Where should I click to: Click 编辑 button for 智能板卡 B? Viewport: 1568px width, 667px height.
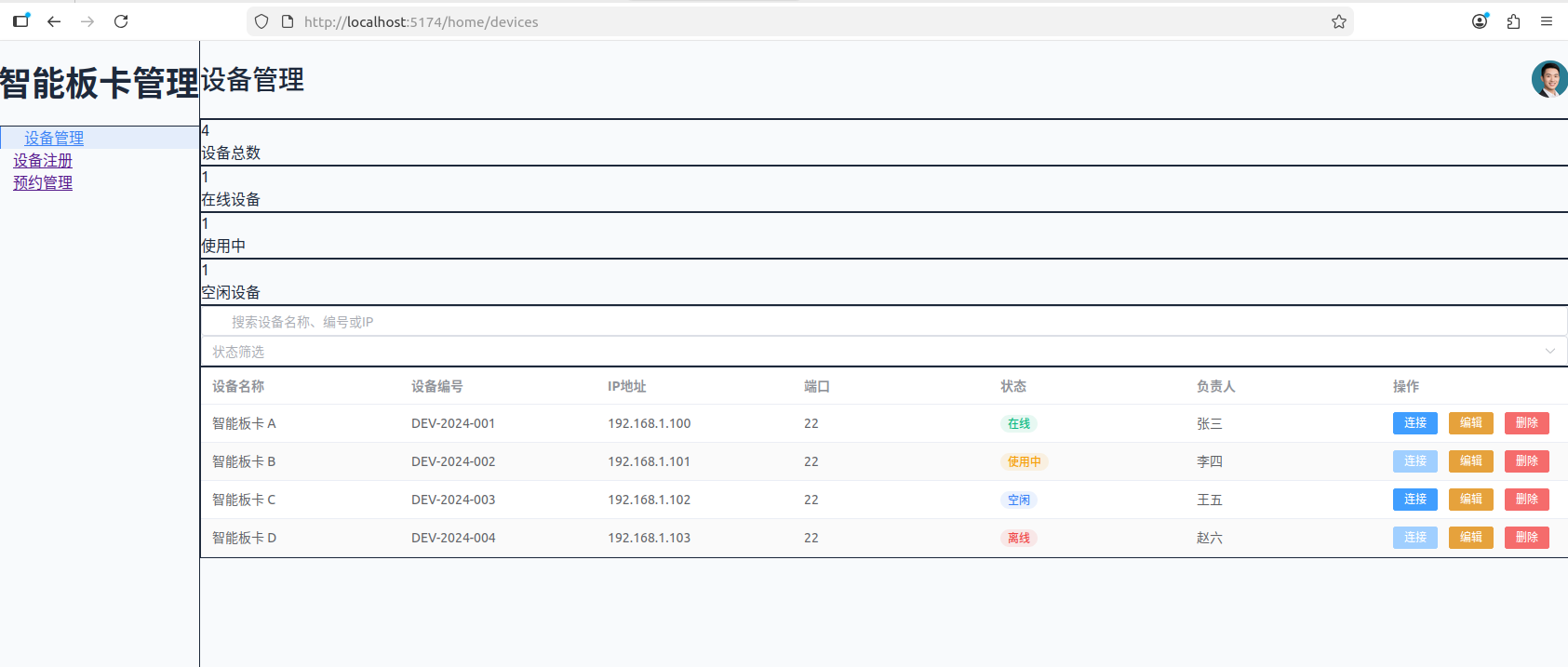click(x=1470, y=461)
